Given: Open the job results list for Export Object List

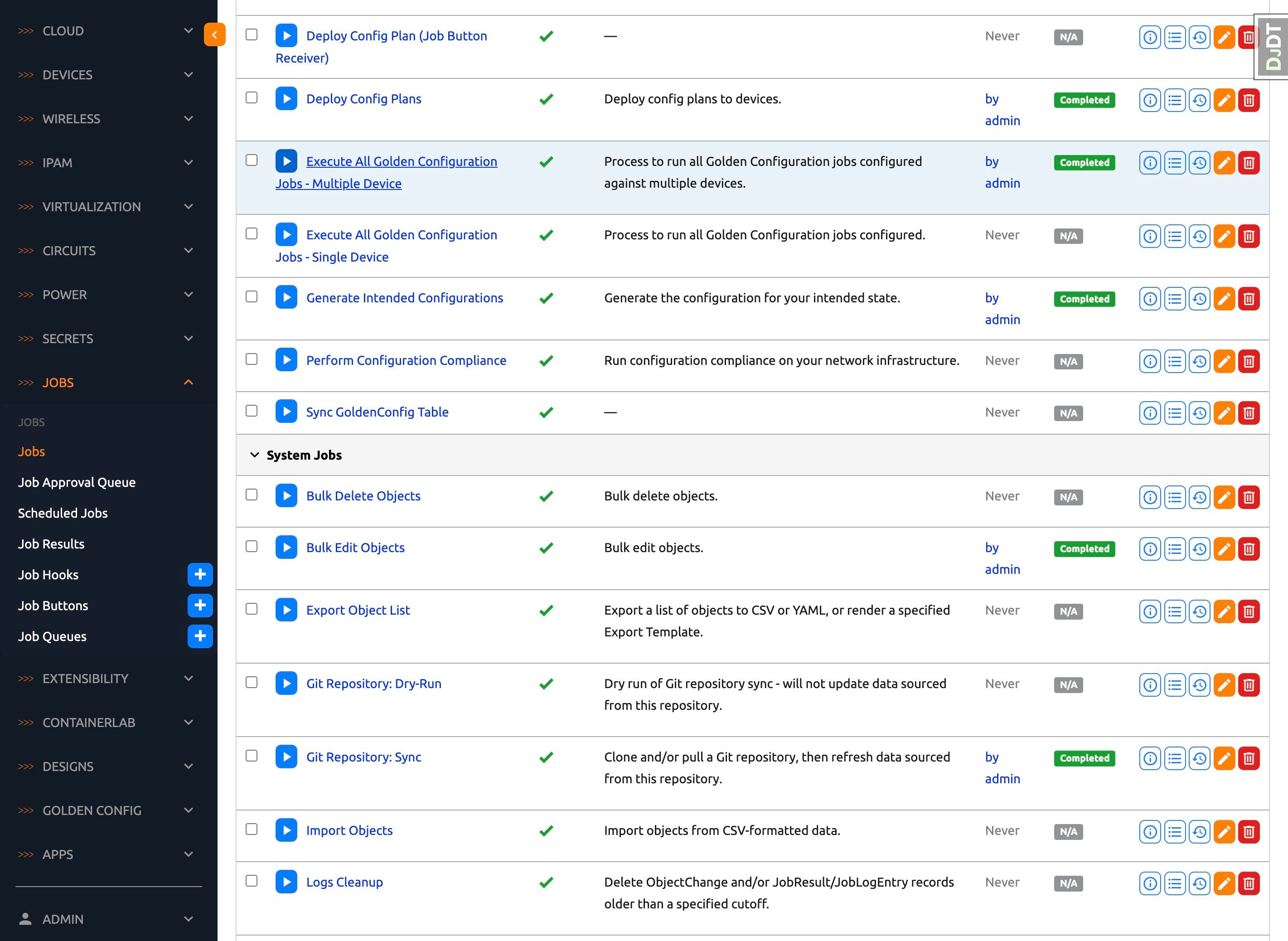Looking at the screenshot, I should tap(1174, 611).
